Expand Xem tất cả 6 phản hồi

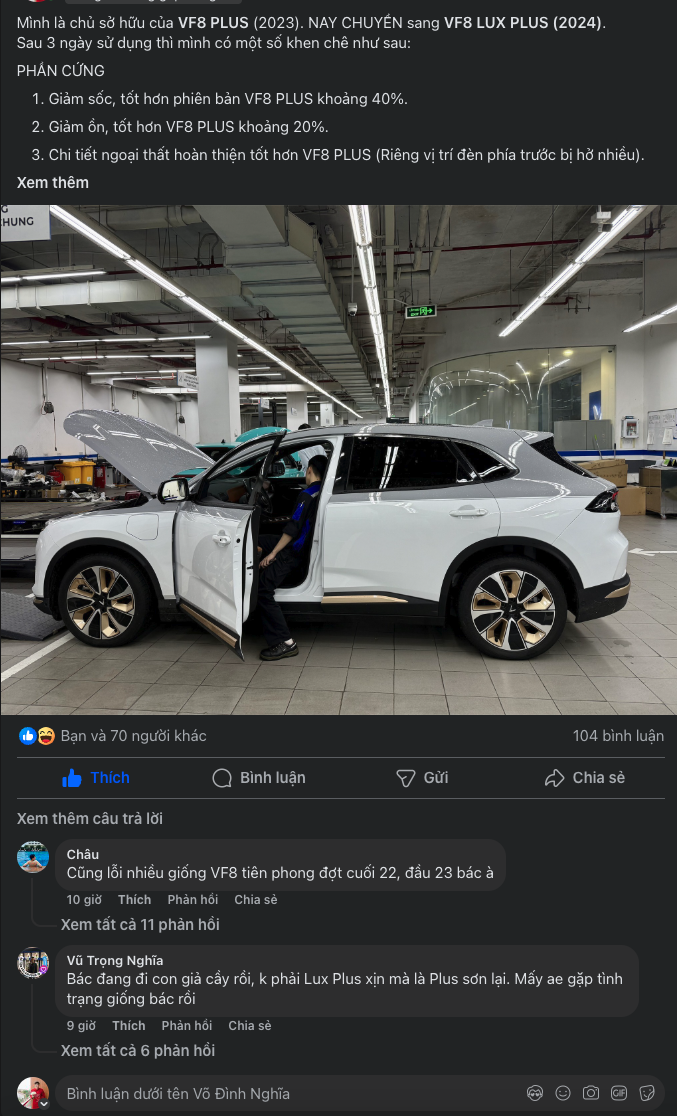click(x=137, y=1051)
